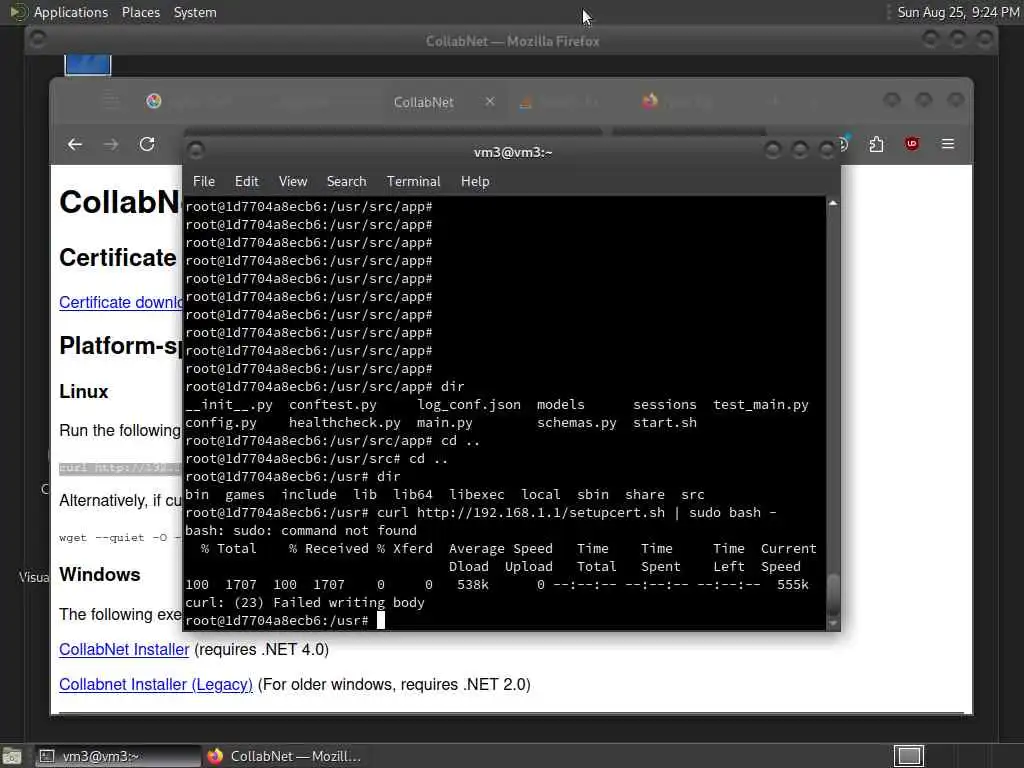The image size is (1024, 768).
Task: Click the wget --quiet command text
Action: coord(120,538)
